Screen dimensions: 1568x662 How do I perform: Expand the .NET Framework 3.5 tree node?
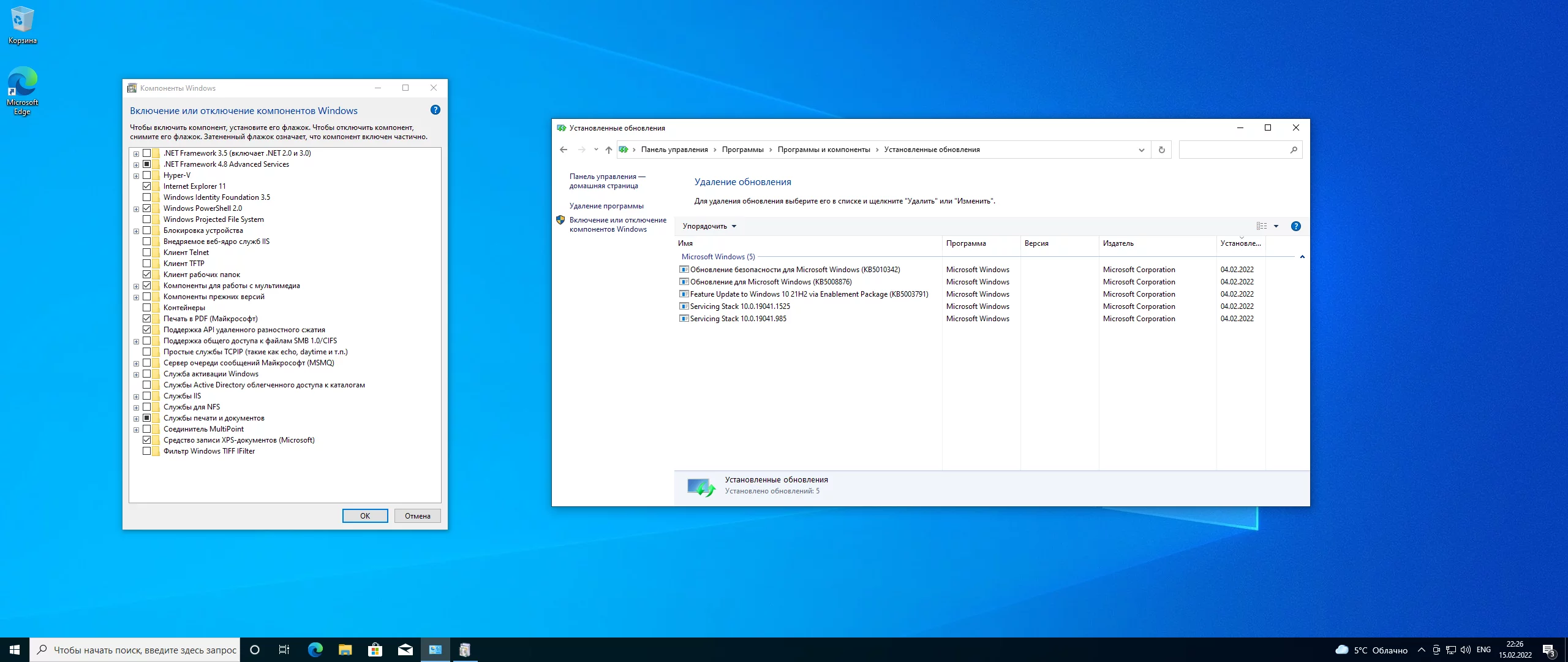pos(136,154)
